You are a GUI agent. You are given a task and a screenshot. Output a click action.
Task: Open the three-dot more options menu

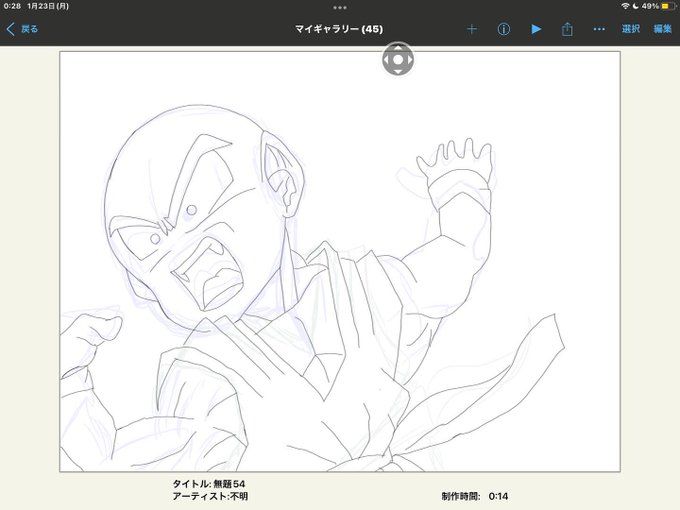pos(599,29)
